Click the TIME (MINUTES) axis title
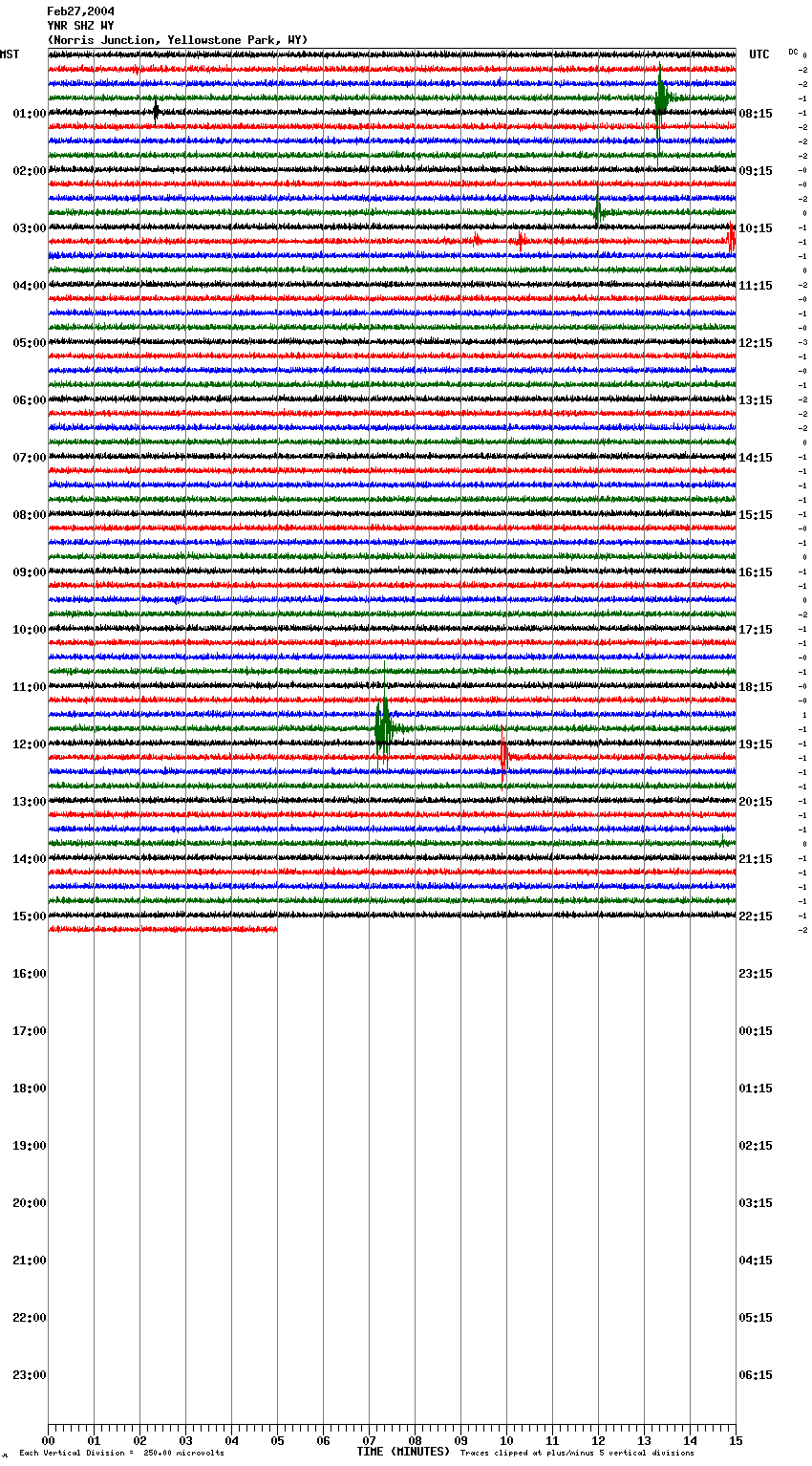 pos(403,1452)
